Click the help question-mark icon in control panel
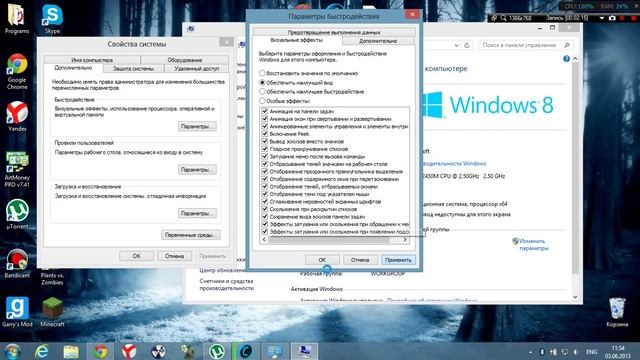The width and height of the screenshot is (640, 360). click(x=566, y=59)
